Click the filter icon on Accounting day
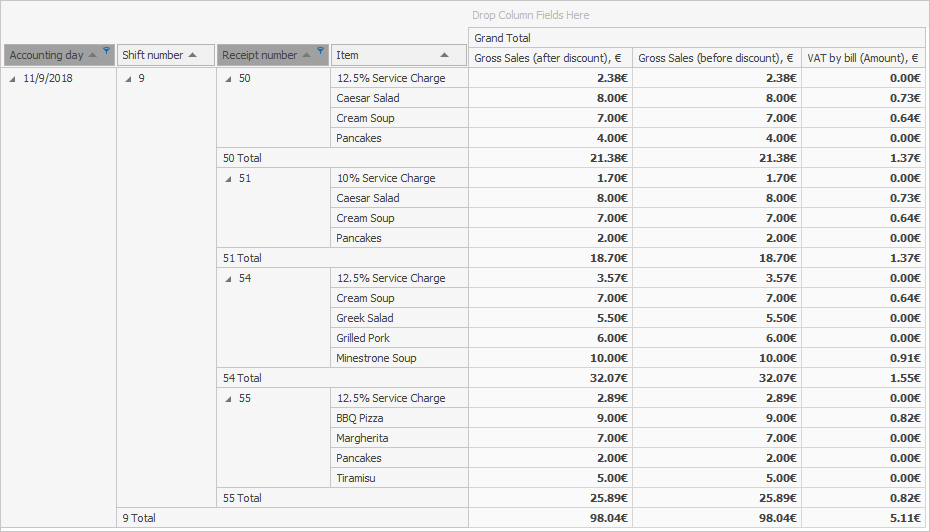This screenshot has height=532, width=930. pos(106,50)
